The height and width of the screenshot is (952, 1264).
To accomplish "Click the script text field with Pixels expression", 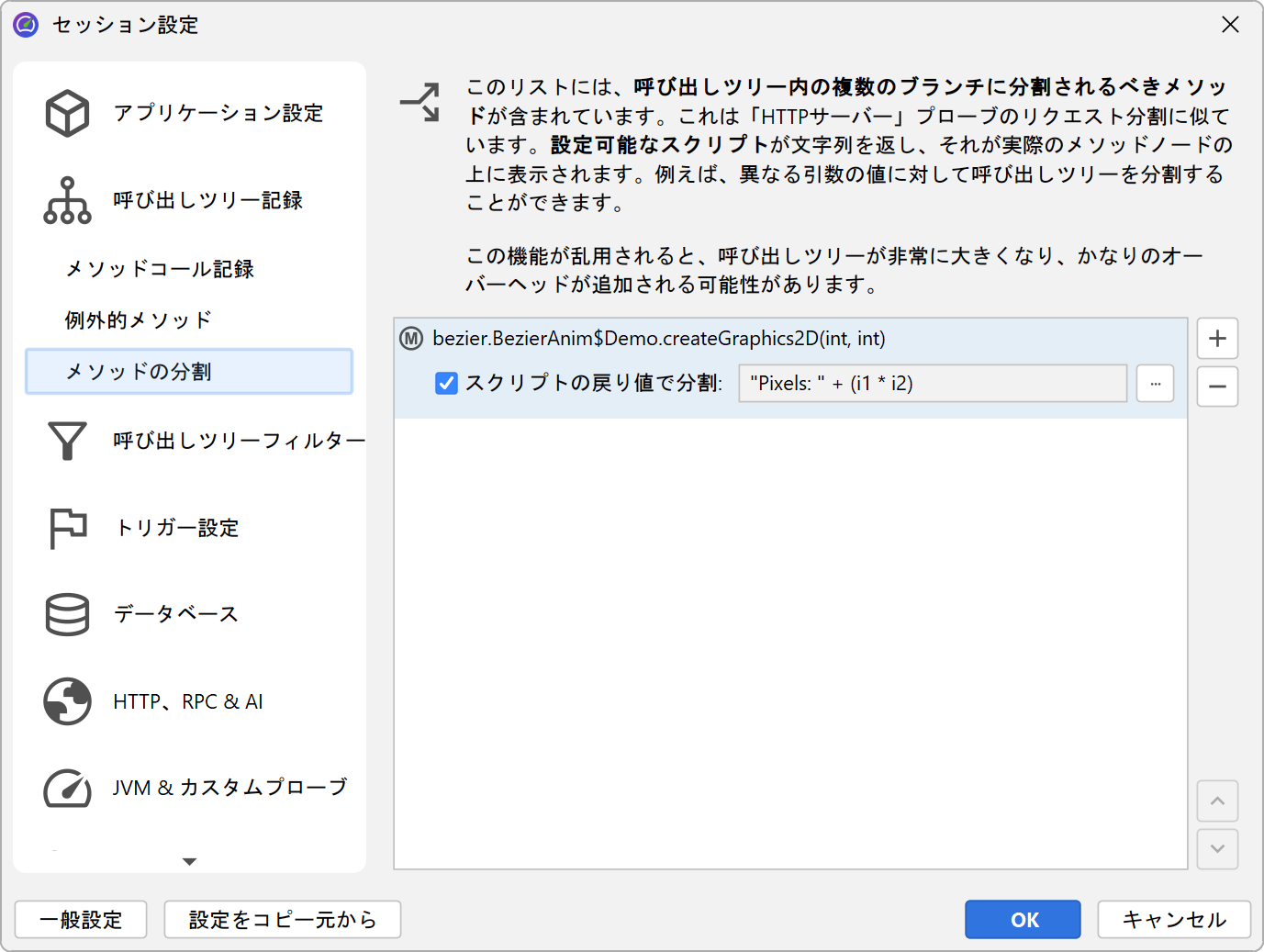I will click(932, 384).
